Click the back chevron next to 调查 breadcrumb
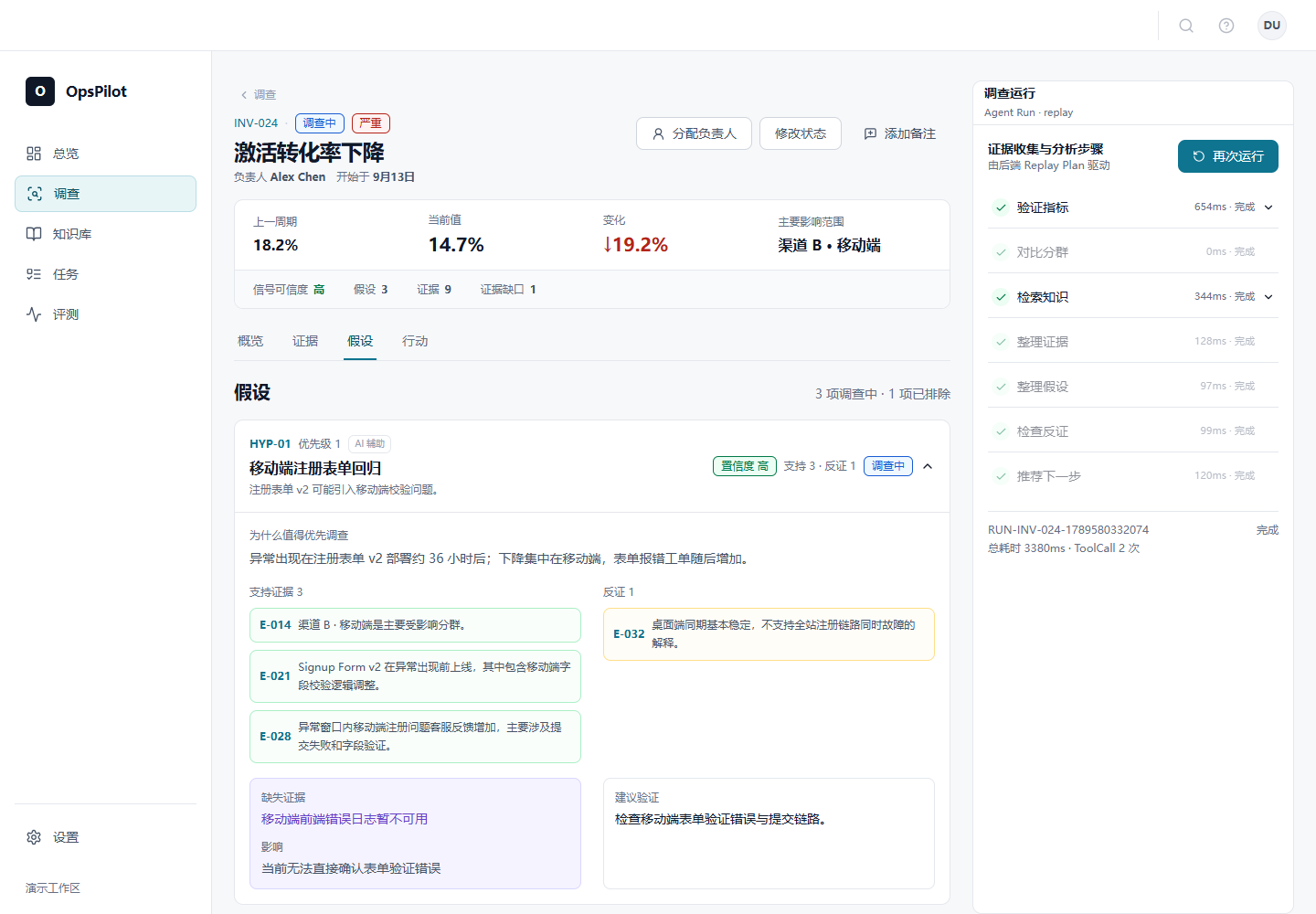This screenshot has width=1316, height=914. click(244, 95)
